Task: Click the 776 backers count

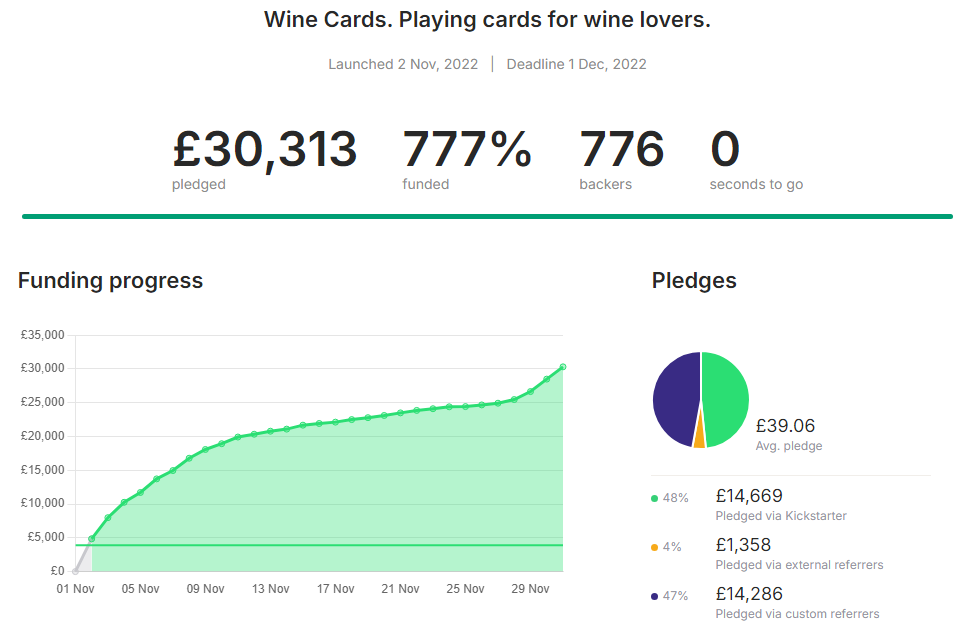Action: click(x=621, y=150)
